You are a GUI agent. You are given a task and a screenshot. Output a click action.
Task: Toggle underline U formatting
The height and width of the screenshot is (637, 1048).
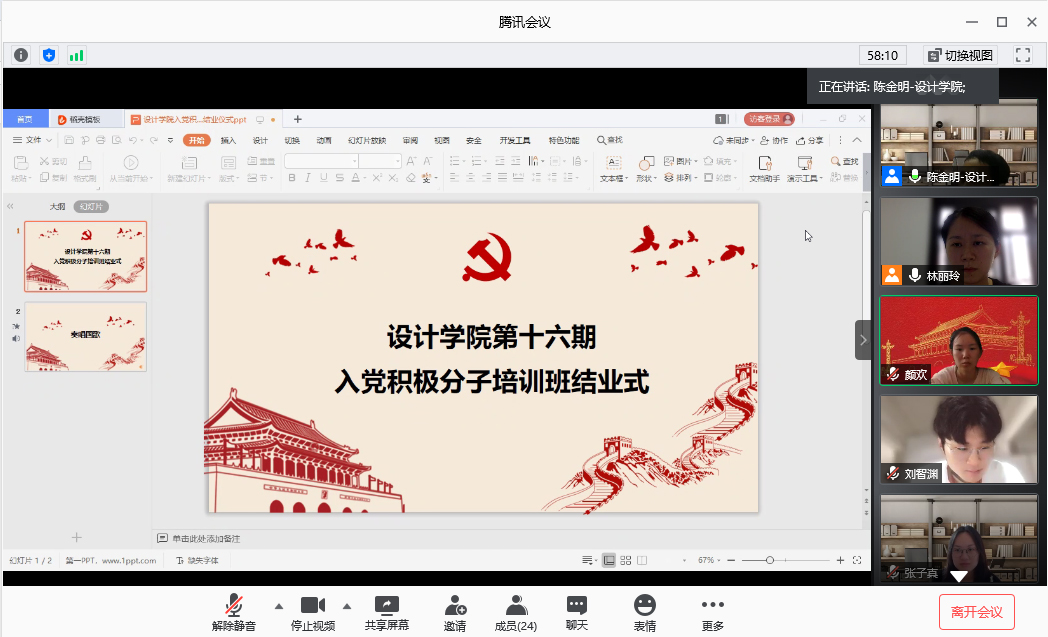point(324,178)
